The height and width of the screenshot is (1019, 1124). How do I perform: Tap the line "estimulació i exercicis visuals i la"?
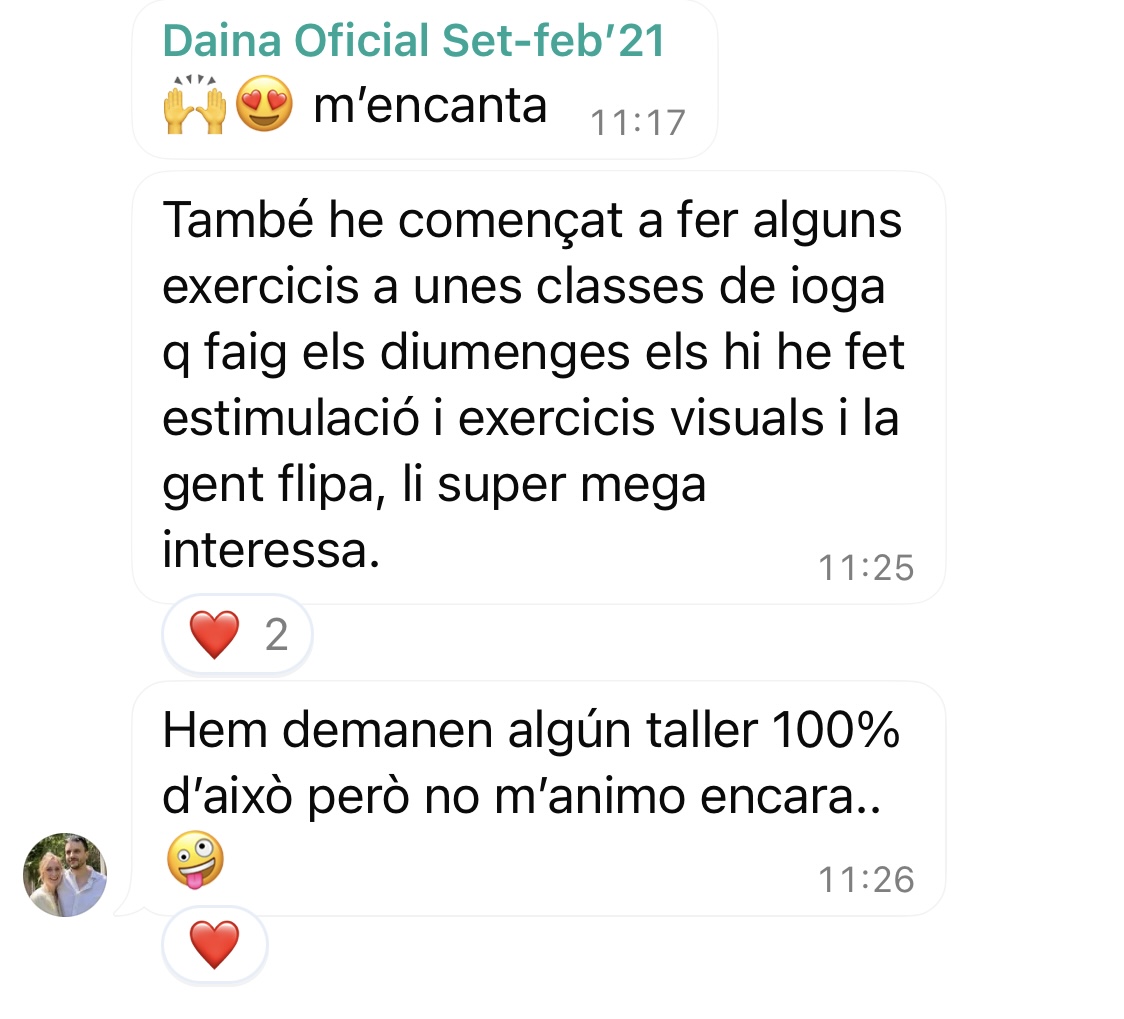coord(530,418)
